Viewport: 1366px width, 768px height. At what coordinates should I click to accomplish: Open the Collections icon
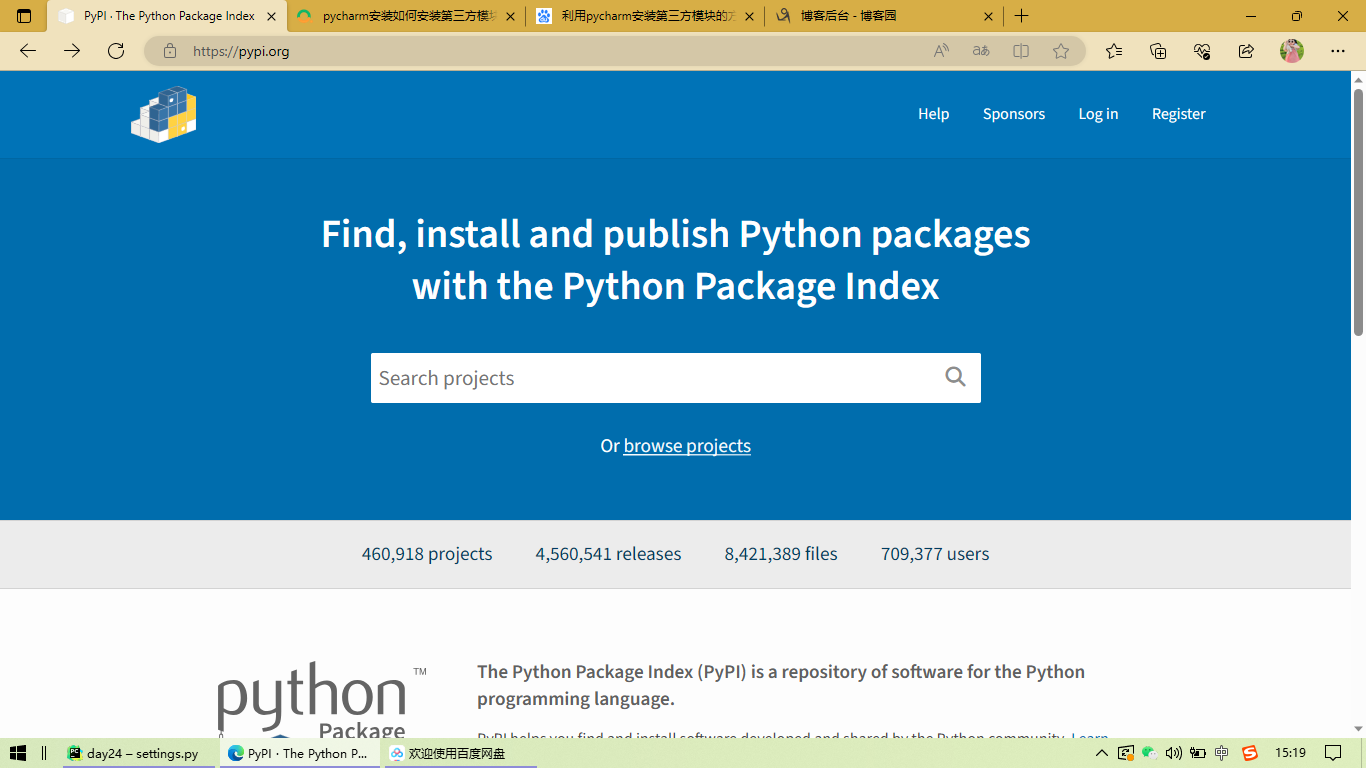tap(1158, 51)
